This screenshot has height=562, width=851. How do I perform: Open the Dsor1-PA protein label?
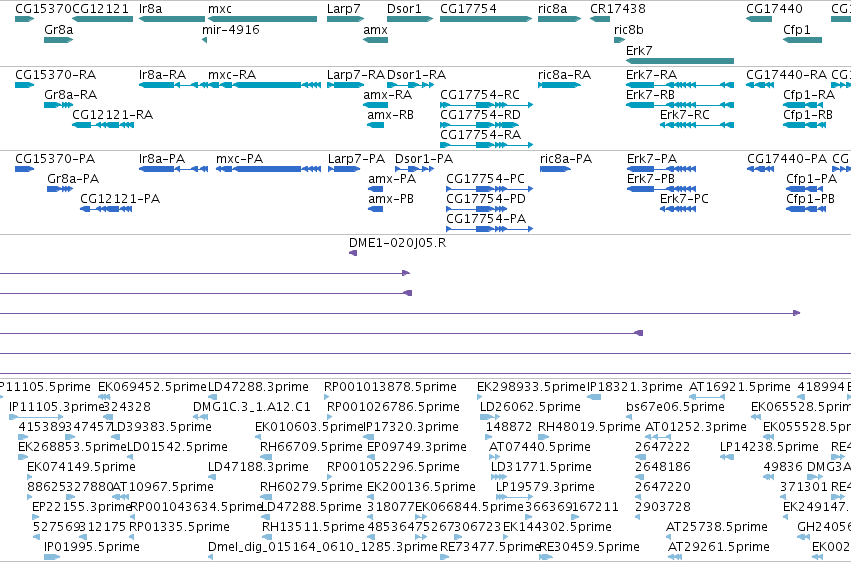424,159
